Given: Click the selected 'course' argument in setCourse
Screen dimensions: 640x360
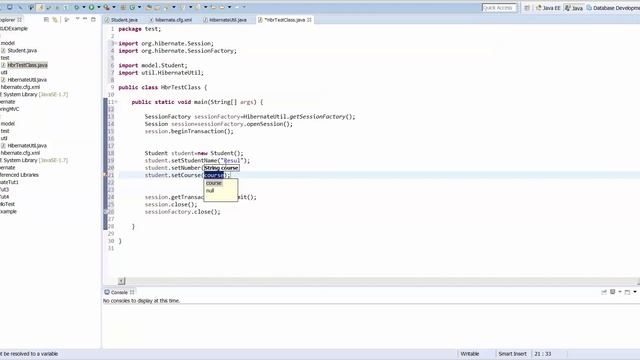Looking at the screenshot, I should [x=214, y=175].
